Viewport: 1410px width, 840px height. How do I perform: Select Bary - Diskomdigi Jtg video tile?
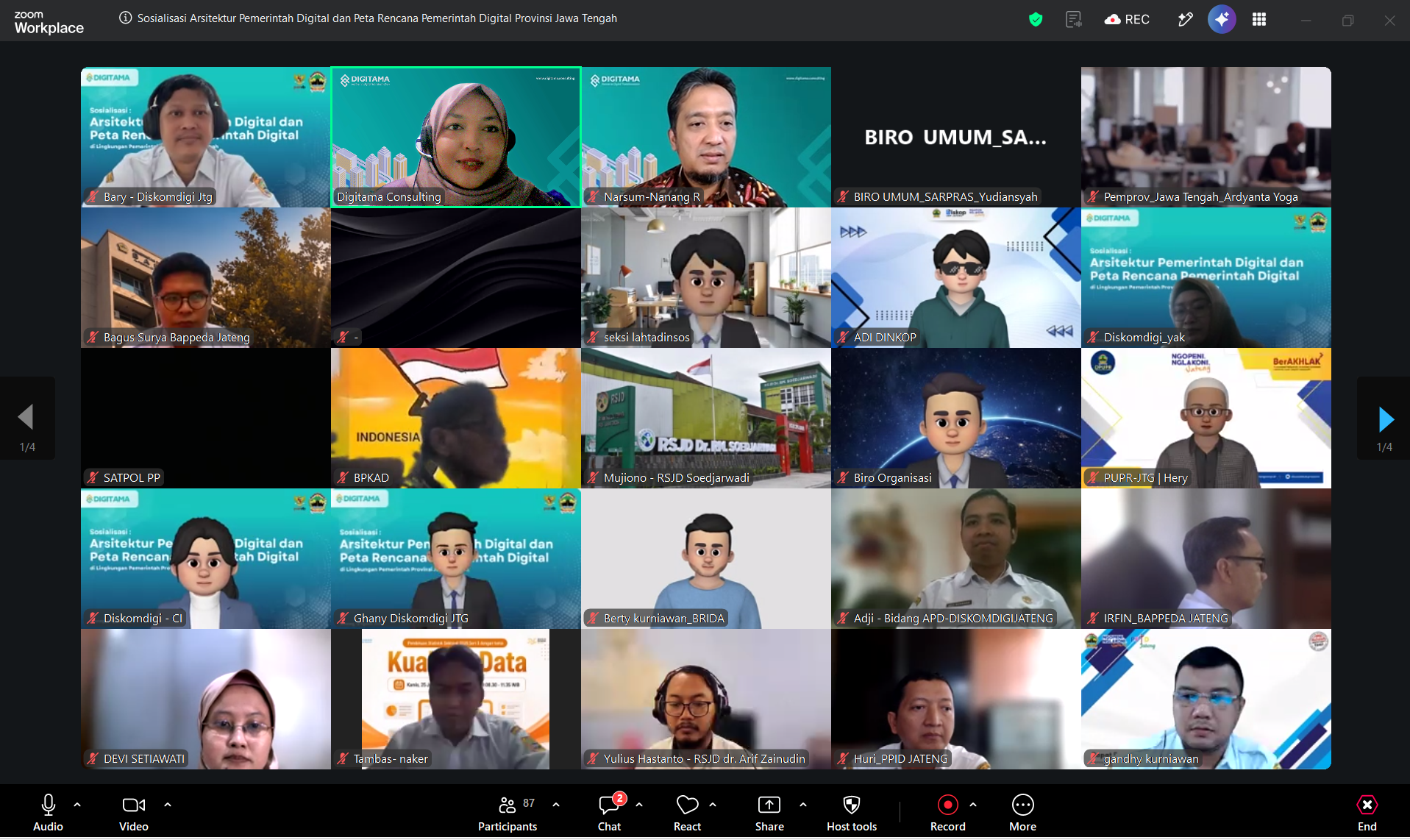(206, 138)
